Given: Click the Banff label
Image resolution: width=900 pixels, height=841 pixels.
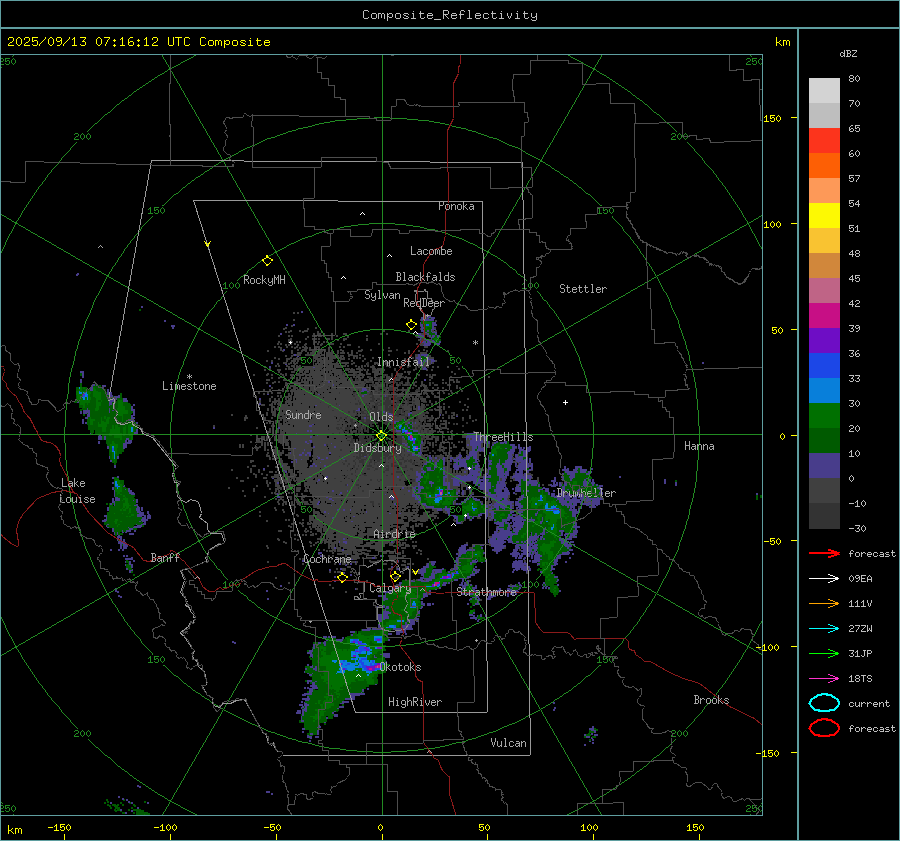Looking at the screenshot, I should click(x=165, y=558).
